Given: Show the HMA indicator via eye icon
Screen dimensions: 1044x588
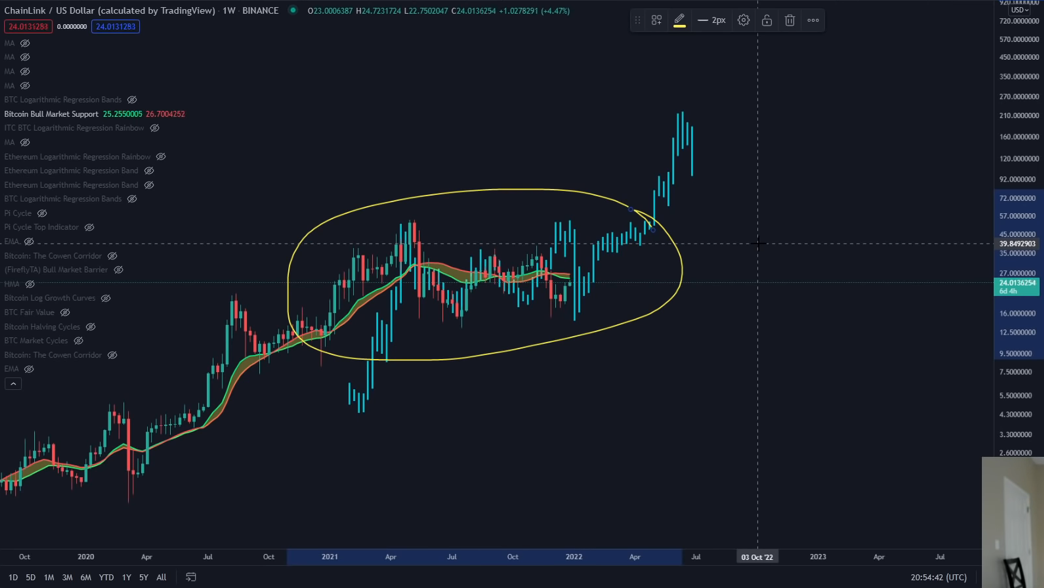Looking at the screenshot, I should tap(30, 284).
